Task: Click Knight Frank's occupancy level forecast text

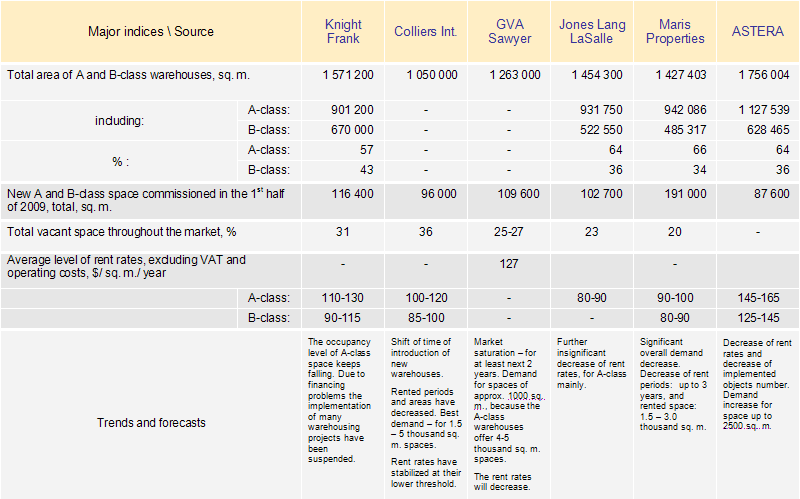Action: (339, 401)
